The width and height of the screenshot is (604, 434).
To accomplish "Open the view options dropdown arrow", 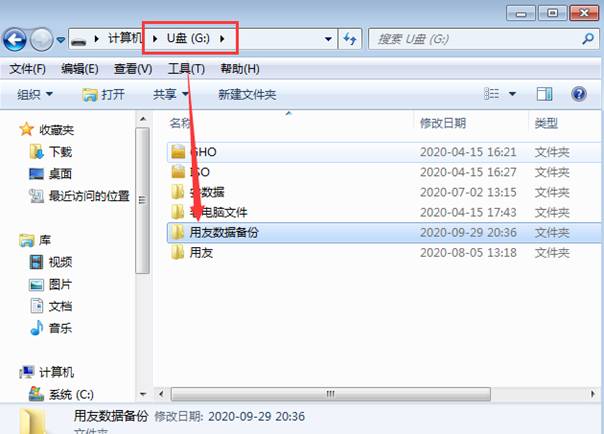I will [512, 94].
